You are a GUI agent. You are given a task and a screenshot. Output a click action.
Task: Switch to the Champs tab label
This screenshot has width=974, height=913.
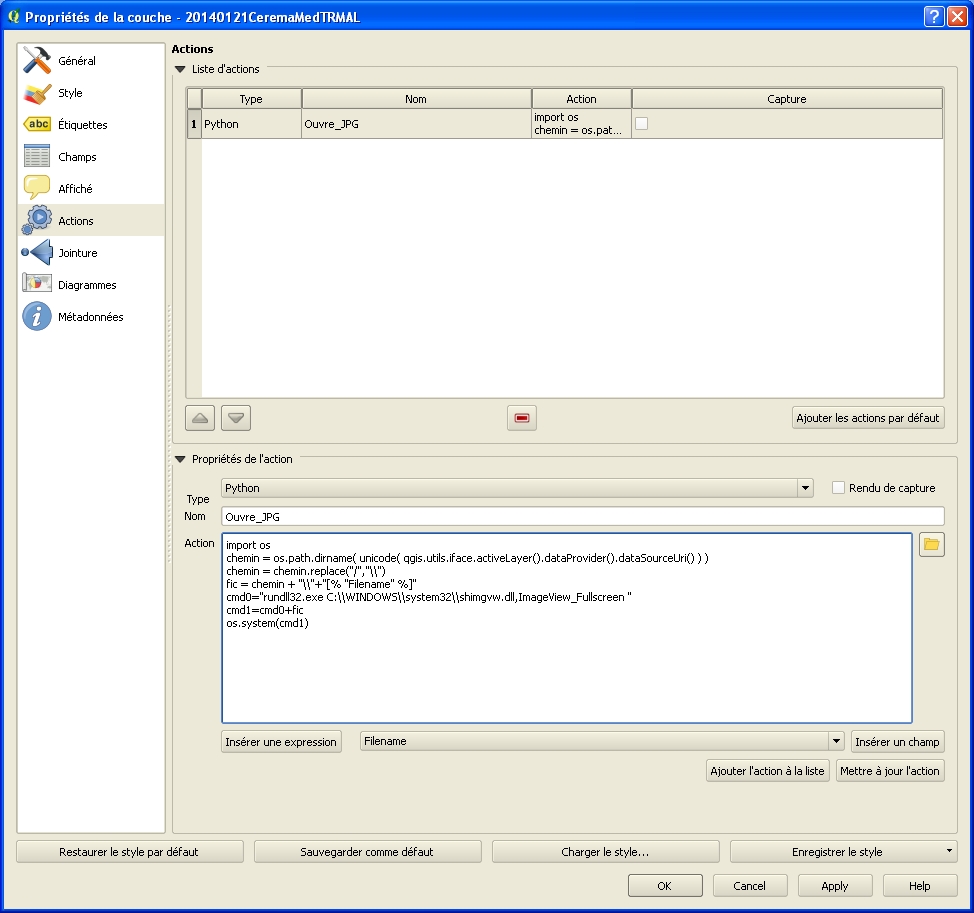click(x=77, y=157)
